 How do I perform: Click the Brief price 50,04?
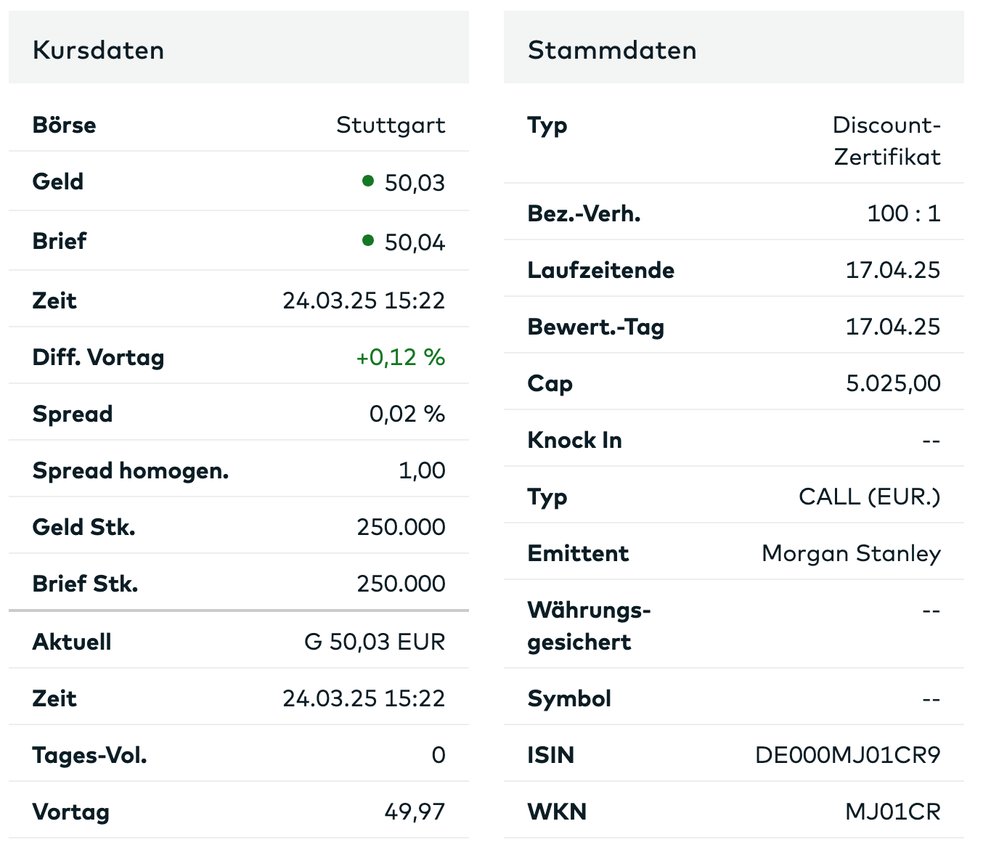tap(414, 242)
